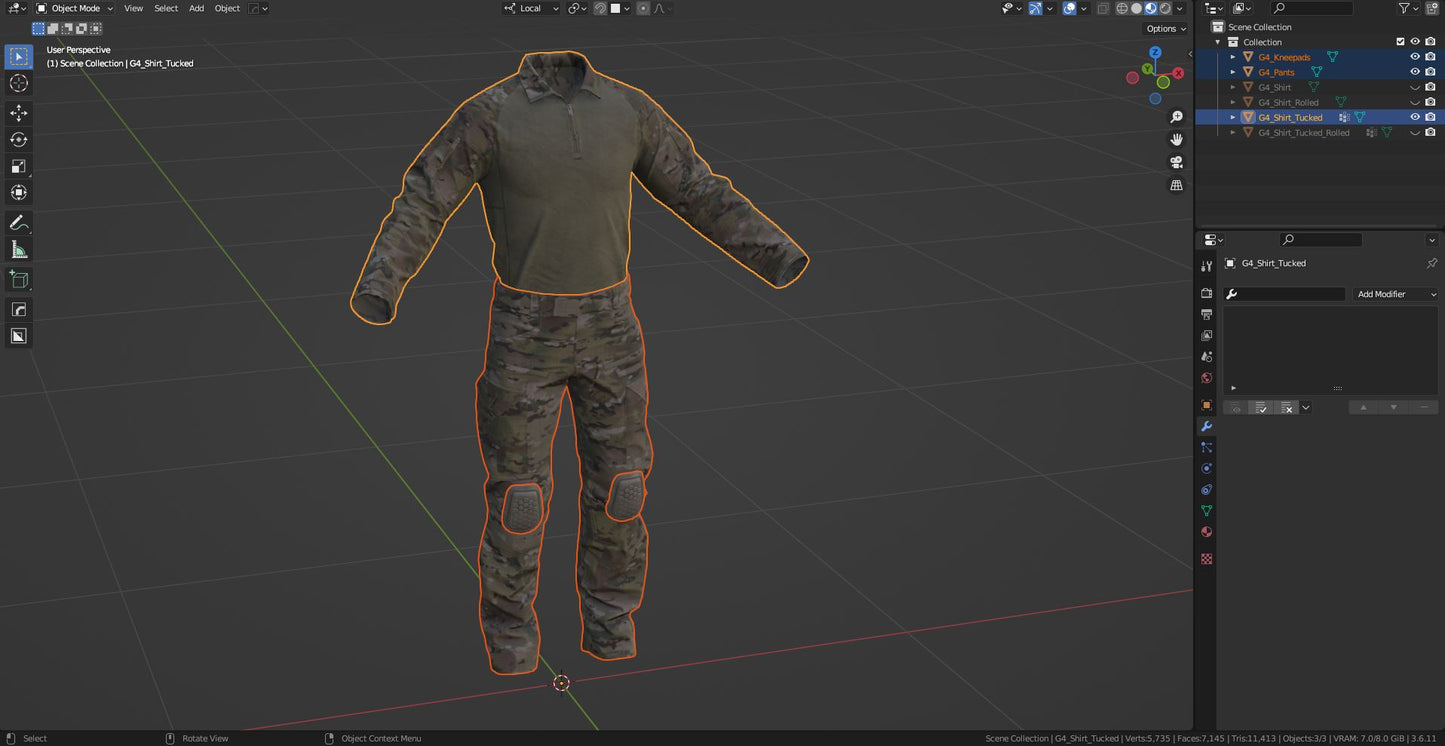This screenshot has width=1445, height=746.
Task: Hide the G4_Pants object with its eye toggle
Action: coord(1414,71)
